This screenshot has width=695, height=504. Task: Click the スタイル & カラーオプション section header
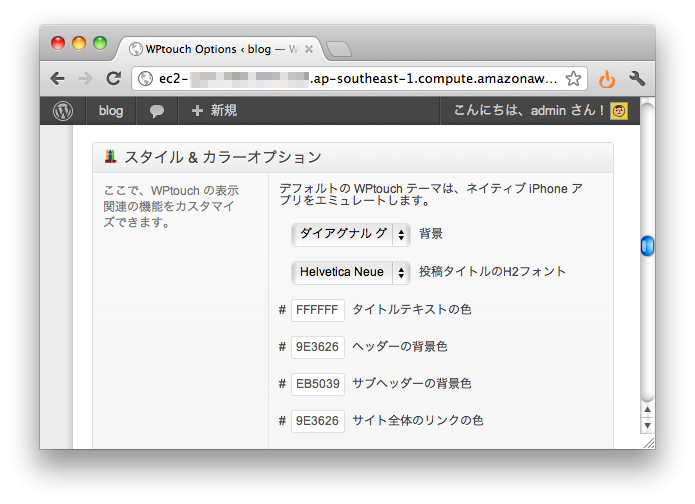(353, 158)
